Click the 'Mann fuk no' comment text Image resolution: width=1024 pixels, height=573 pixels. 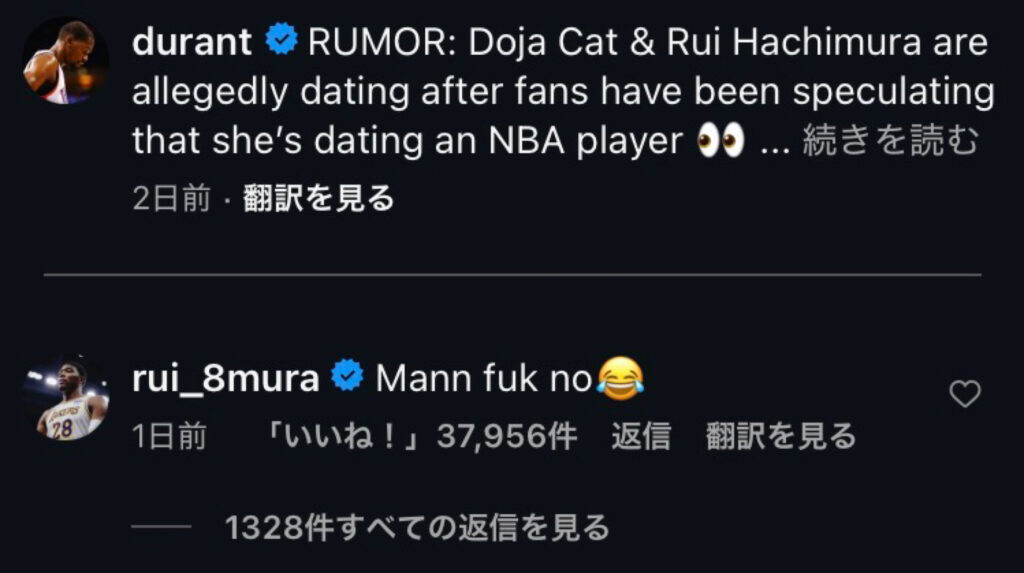[x=484, y=378]
